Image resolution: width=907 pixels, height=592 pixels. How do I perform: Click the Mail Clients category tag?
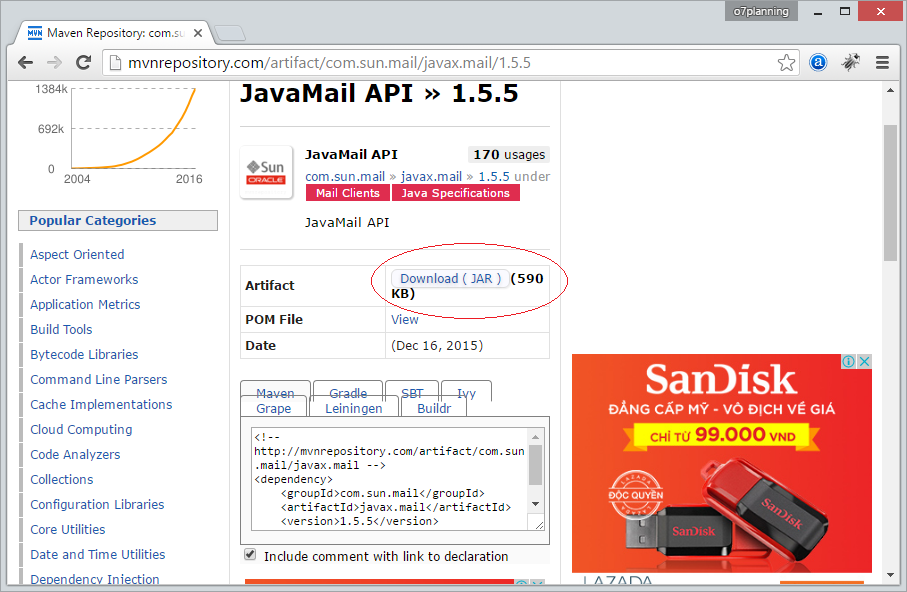[348, 193]
